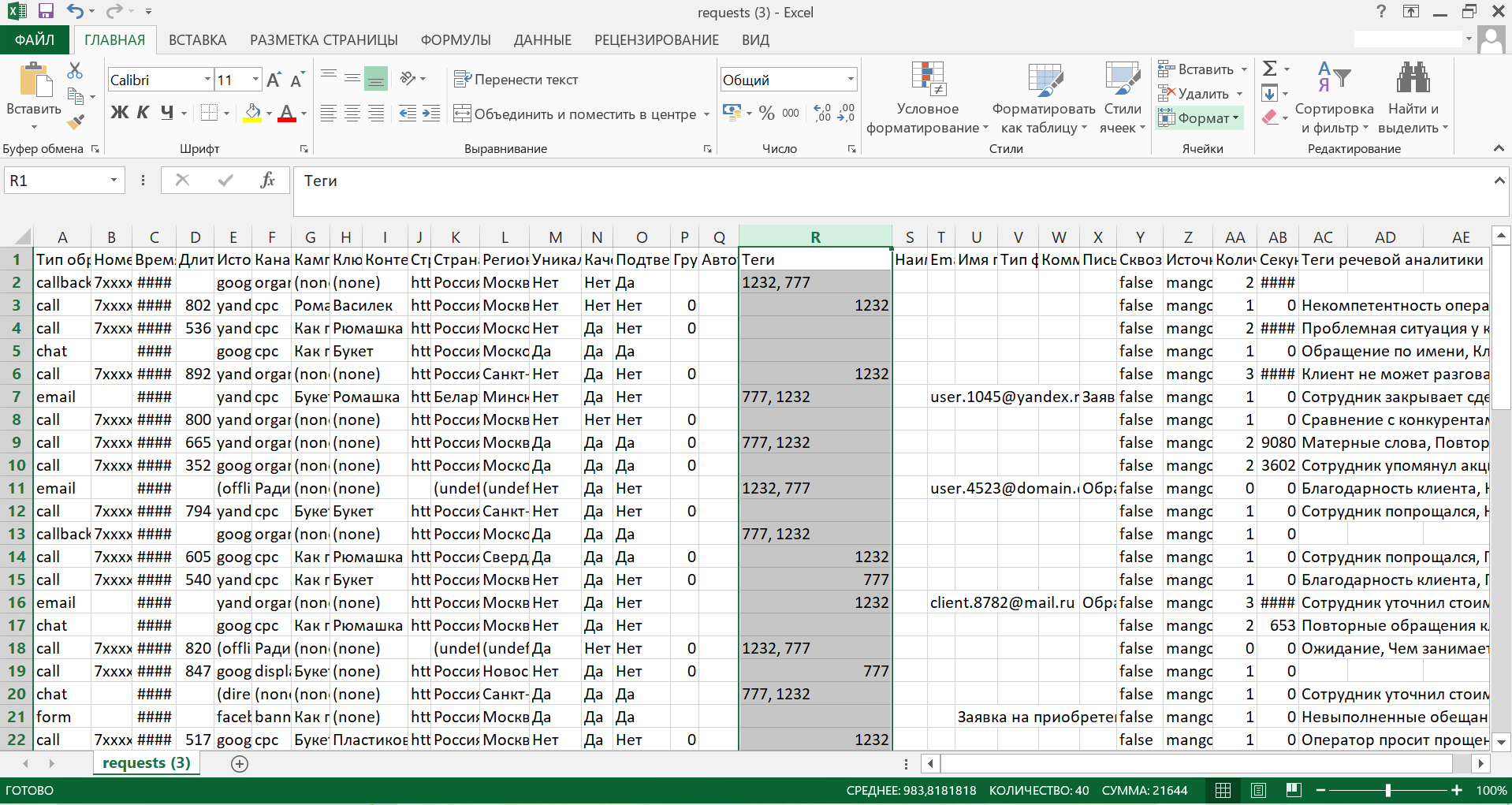Align text to bottom of cell

pos(376,78)
